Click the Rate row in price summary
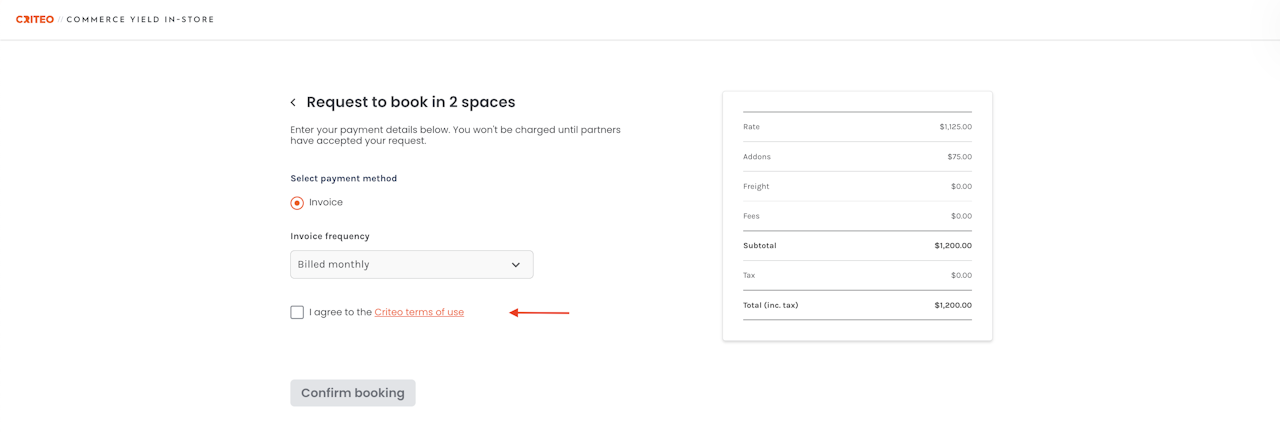1280x432 pixels. pyautogui.click(x=857, y=127)
